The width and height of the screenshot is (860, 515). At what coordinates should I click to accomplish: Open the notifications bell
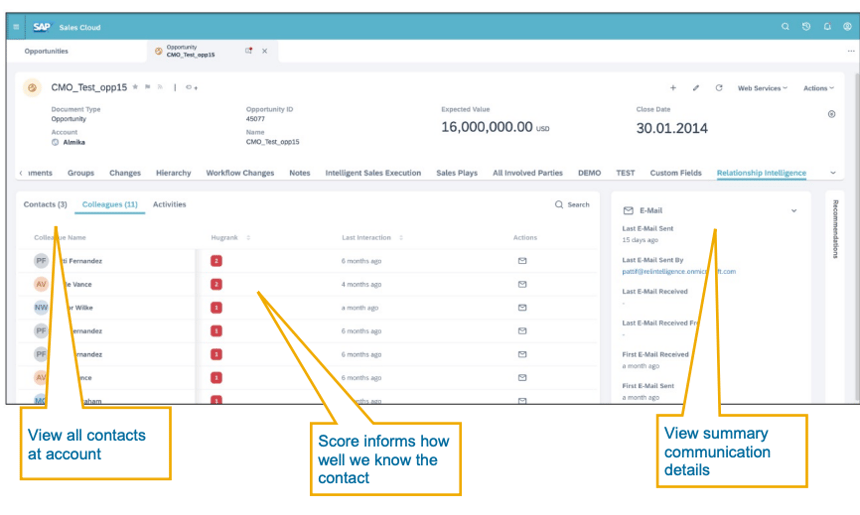827,26
